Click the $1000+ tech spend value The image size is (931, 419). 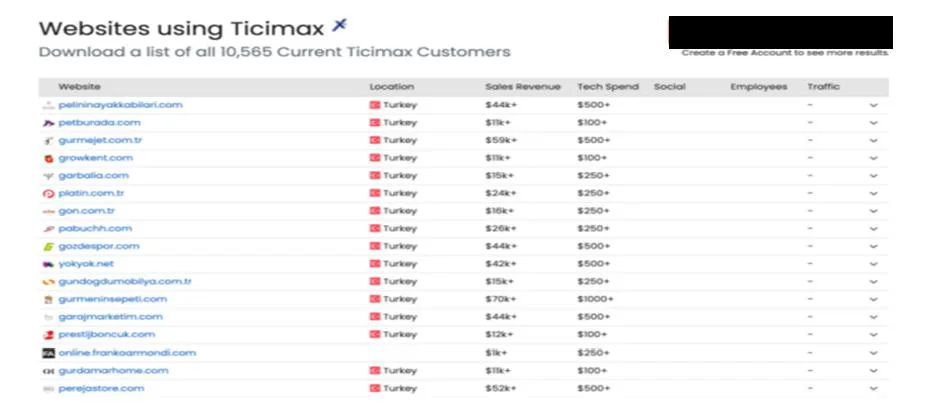[x=596, y=299]
